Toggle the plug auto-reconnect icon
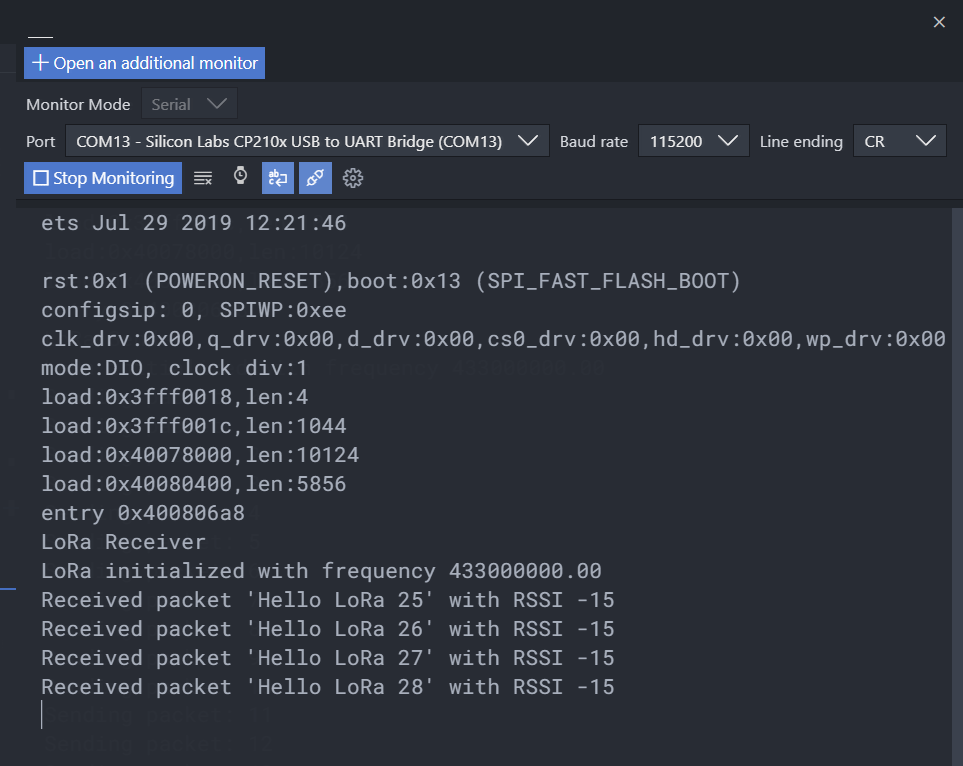The width and height of the screenshot is (963, 766). click(315, 178)
